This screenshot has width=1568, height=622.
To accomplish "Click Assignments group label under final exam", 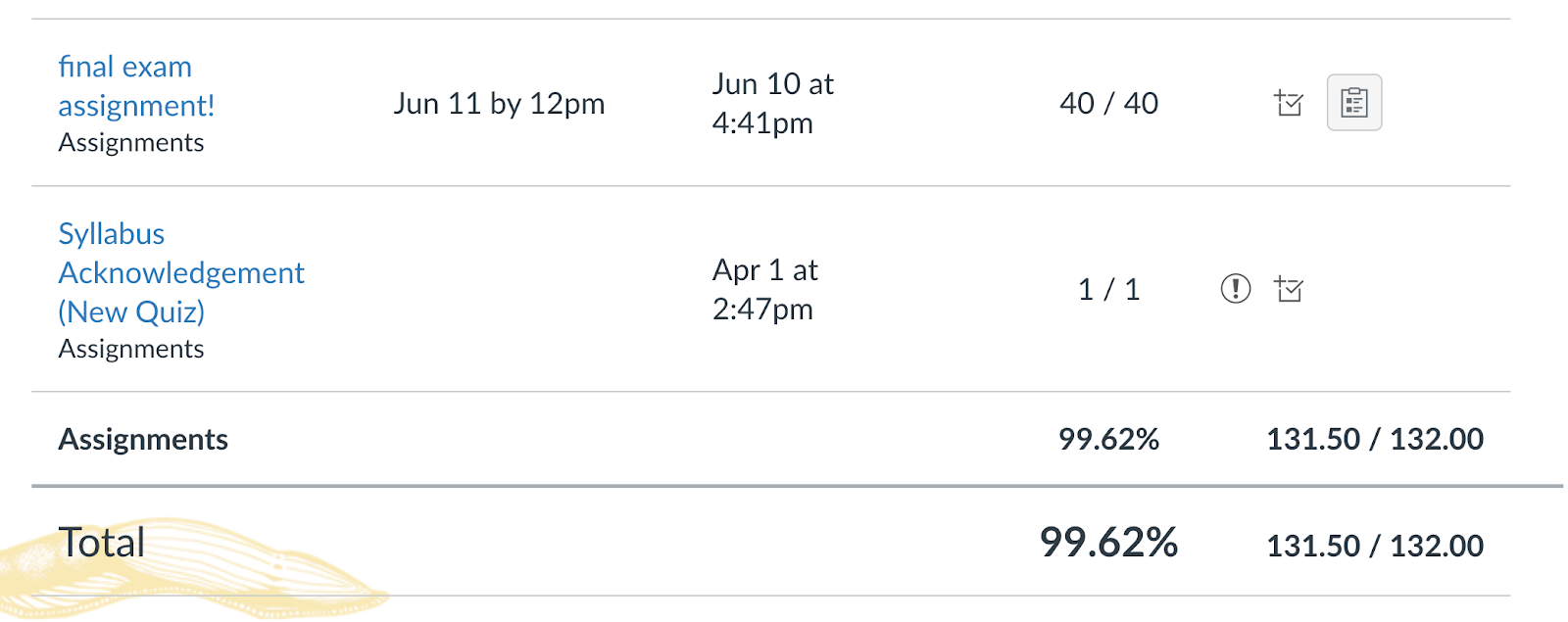I will 131,143.
